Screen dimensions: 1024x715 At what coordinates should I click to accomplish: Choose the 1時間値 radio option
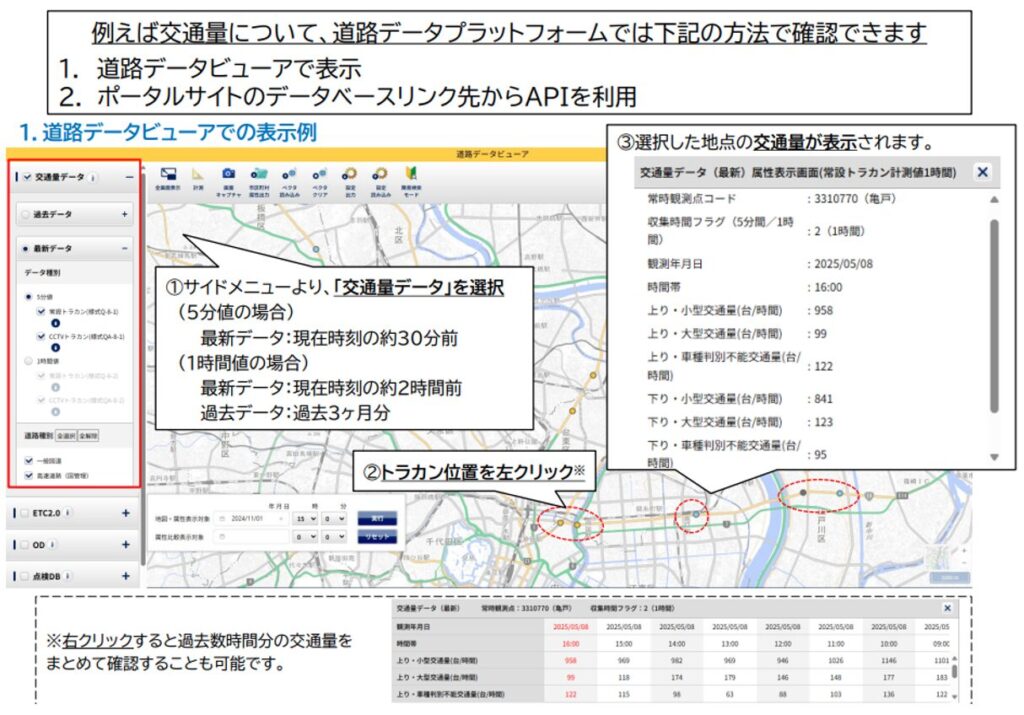click(x=28, y=361)
